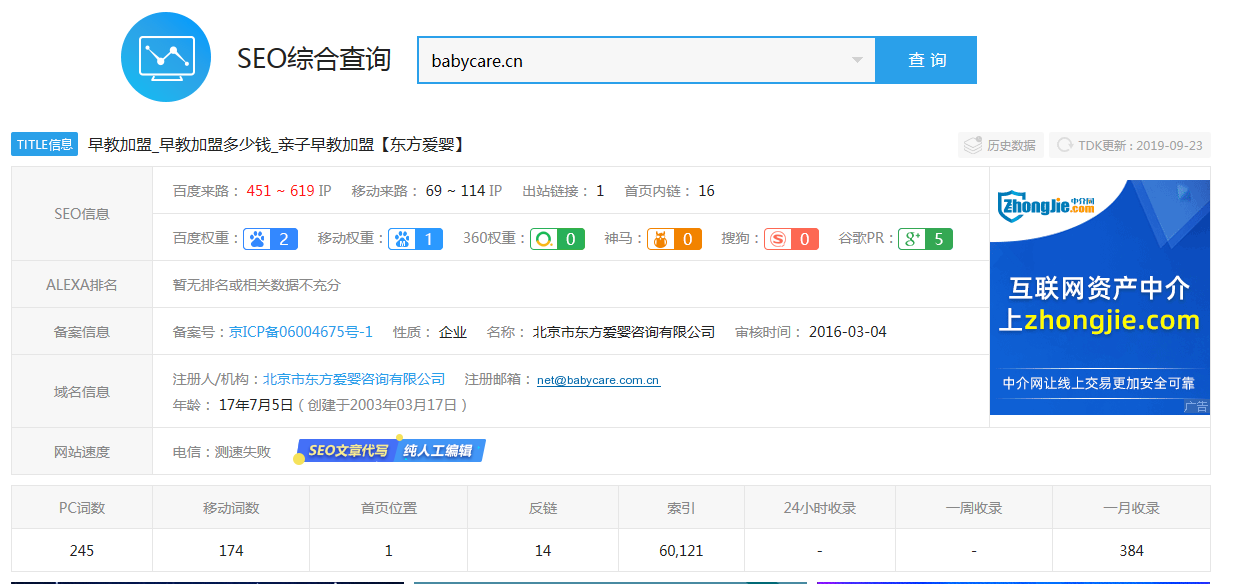Select the TITLE信息 tab label
1234x584 pixels.
tap(44, 144)
